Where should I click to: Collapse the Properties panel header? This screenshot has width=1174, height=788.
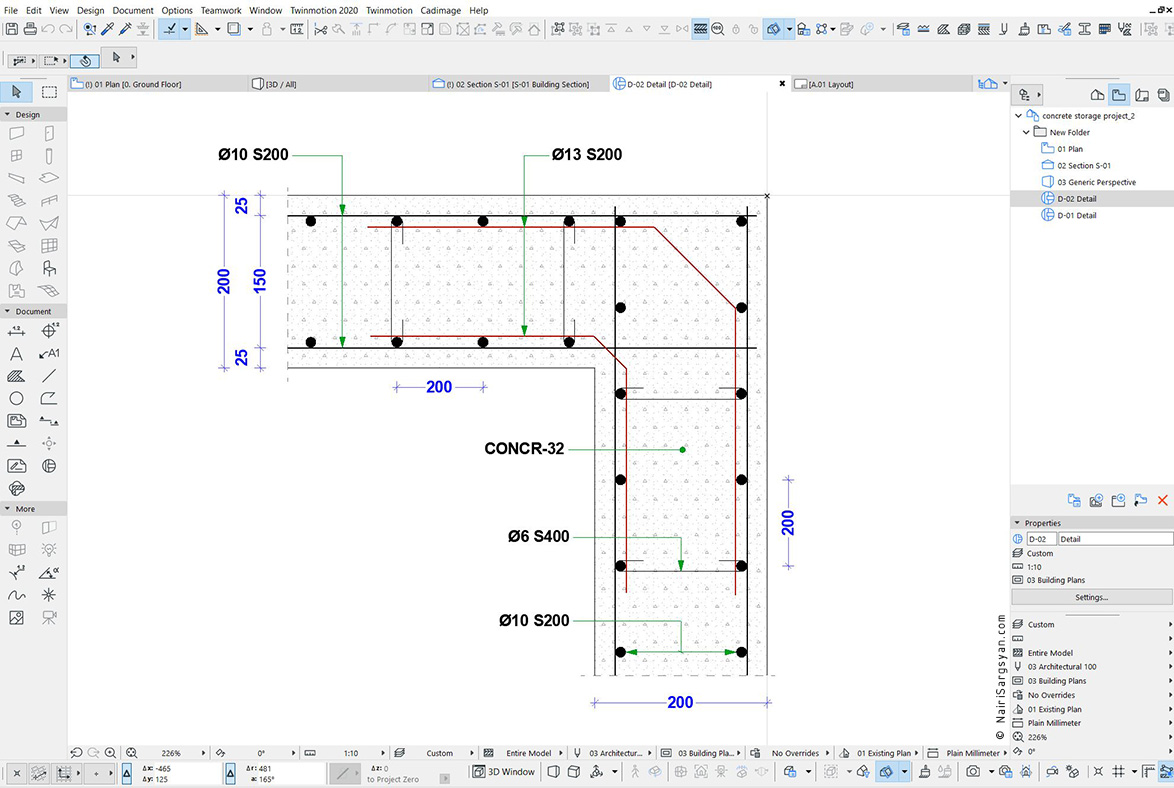pos(1018,523)
